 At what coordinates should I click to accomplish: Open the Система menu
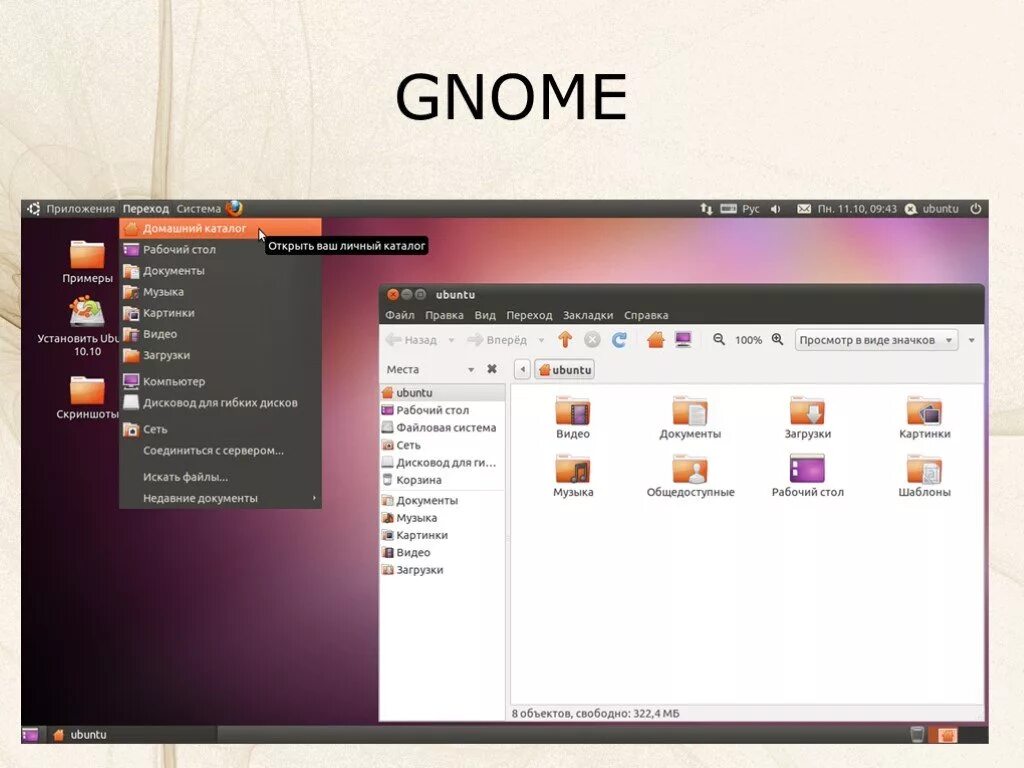(x=199, y=209)
